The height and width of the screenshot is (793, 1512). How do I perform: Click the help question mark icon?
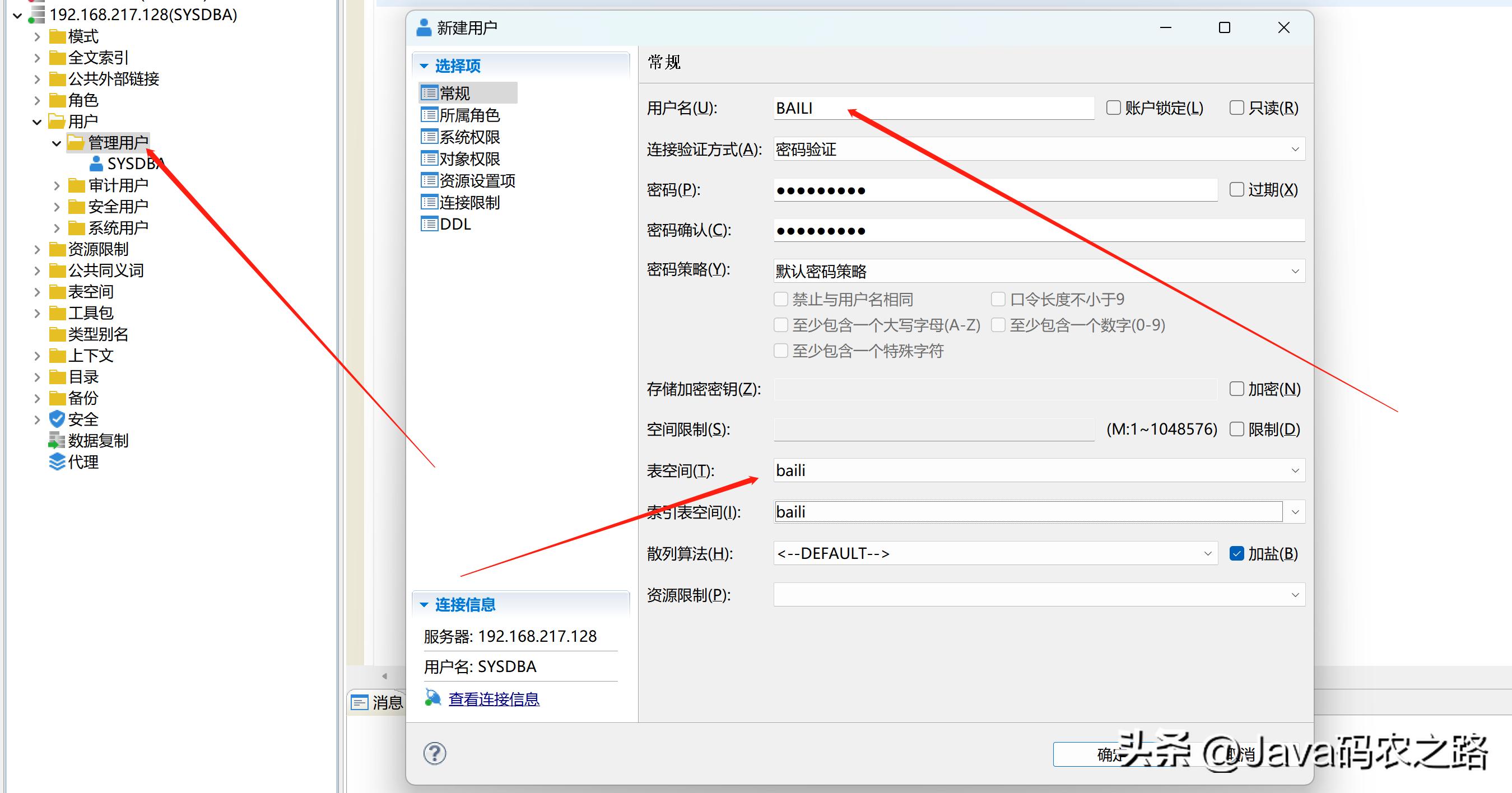[434, 753]
